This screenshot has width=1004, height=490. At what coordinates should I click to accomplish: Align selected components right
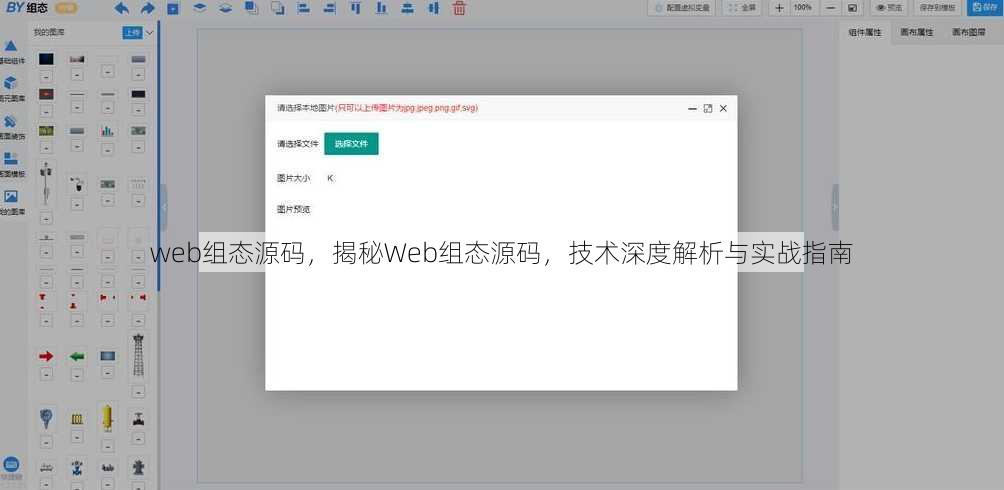(329, 8)
